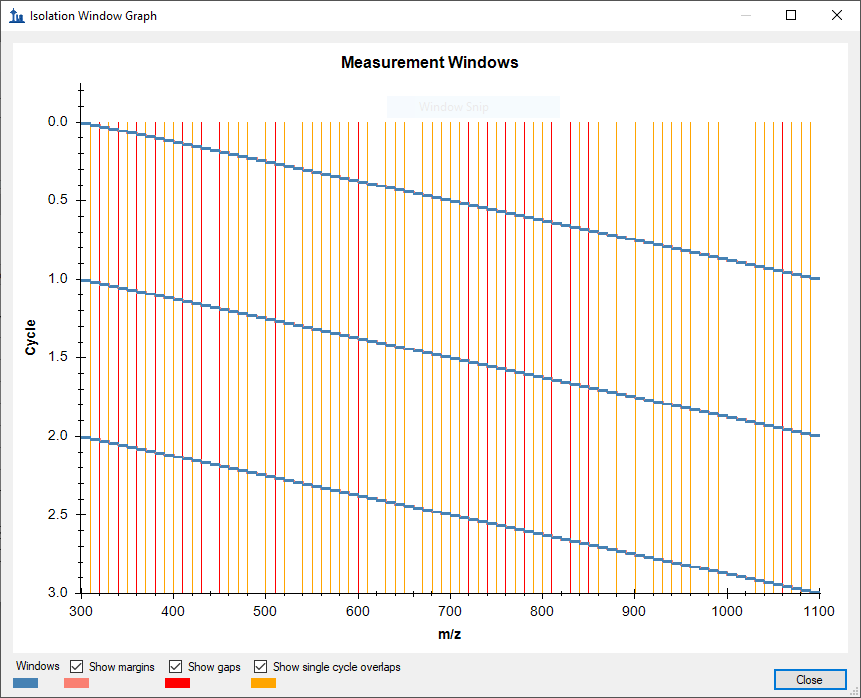Maximize the Isolation Window Graph window
This screenshot has width=861, height=698.
tap(791, 16)
